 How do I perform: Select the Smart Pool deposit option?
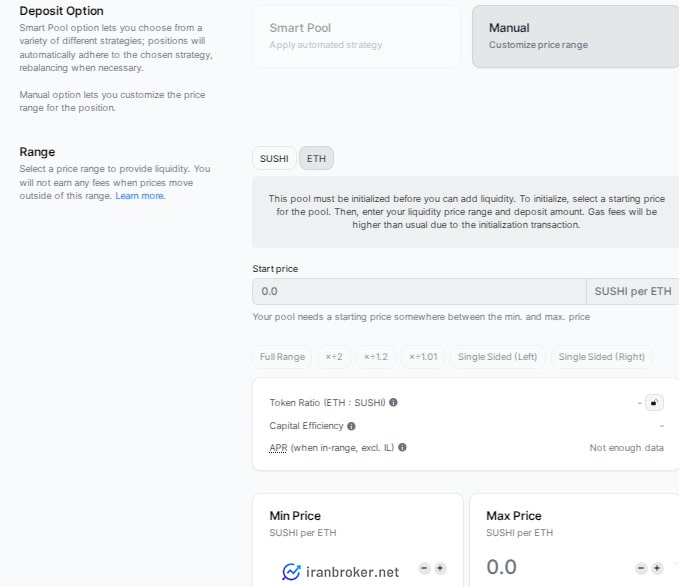point(356,36)
